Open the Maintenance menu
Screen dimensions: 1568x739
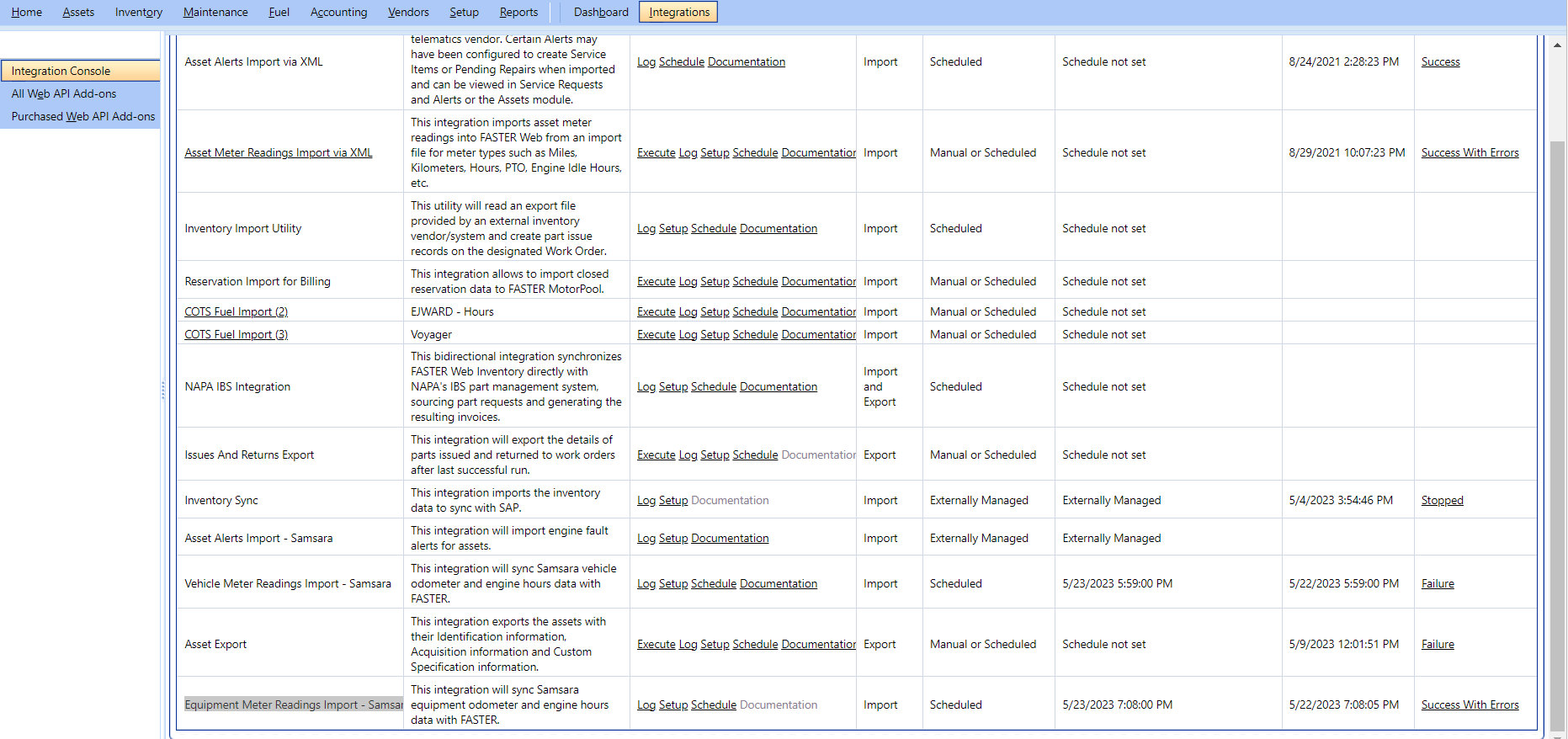click(215, 12)
